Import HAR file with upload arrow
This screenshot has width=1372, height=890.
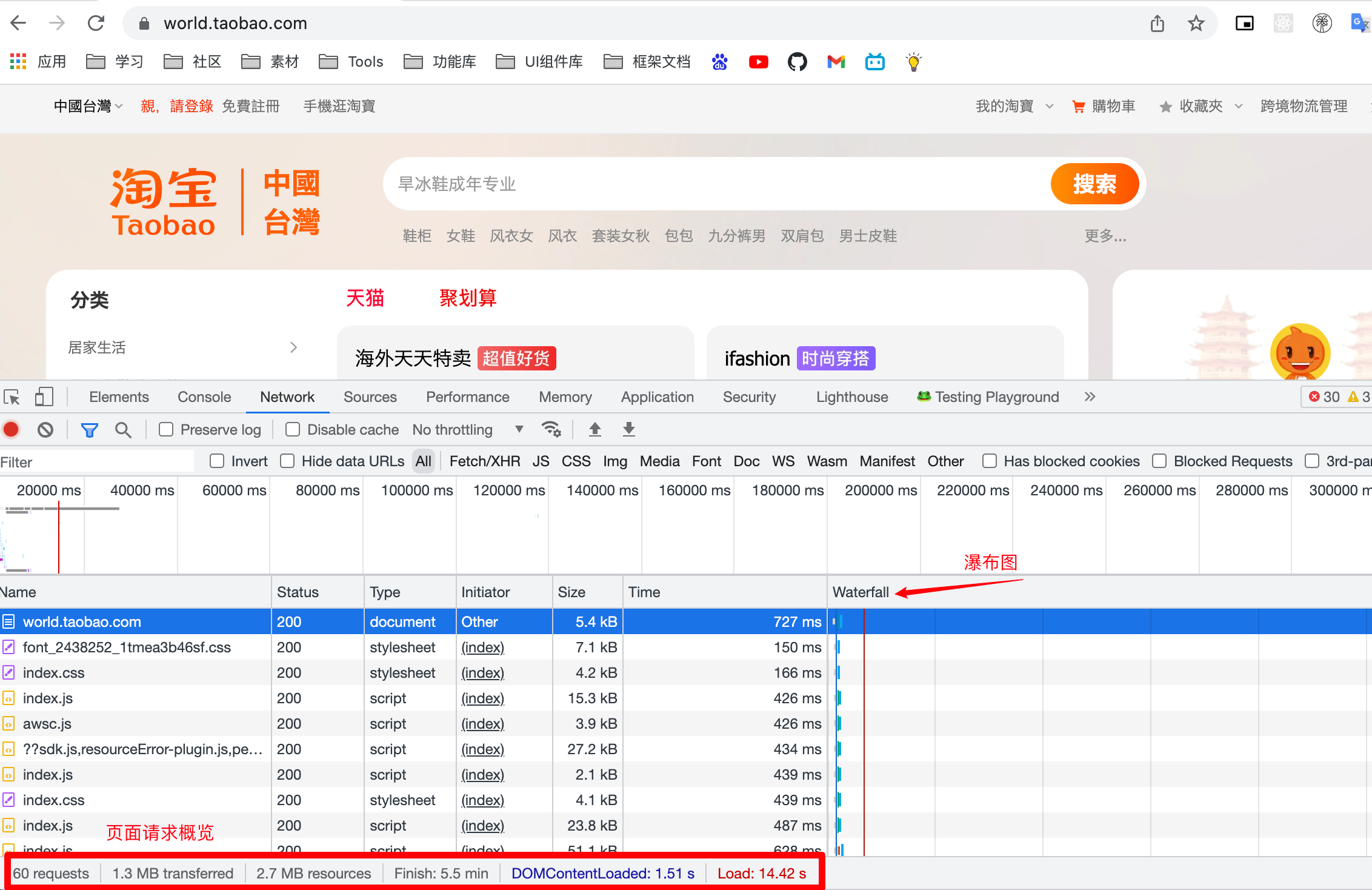pyautogui.click(x=595, y=429)
